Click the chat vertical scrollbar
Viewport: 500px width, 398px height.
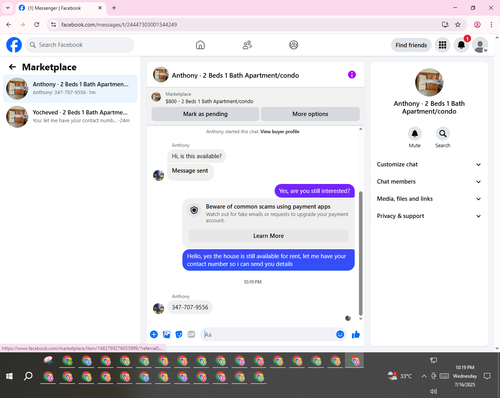(x=360, y=253)
